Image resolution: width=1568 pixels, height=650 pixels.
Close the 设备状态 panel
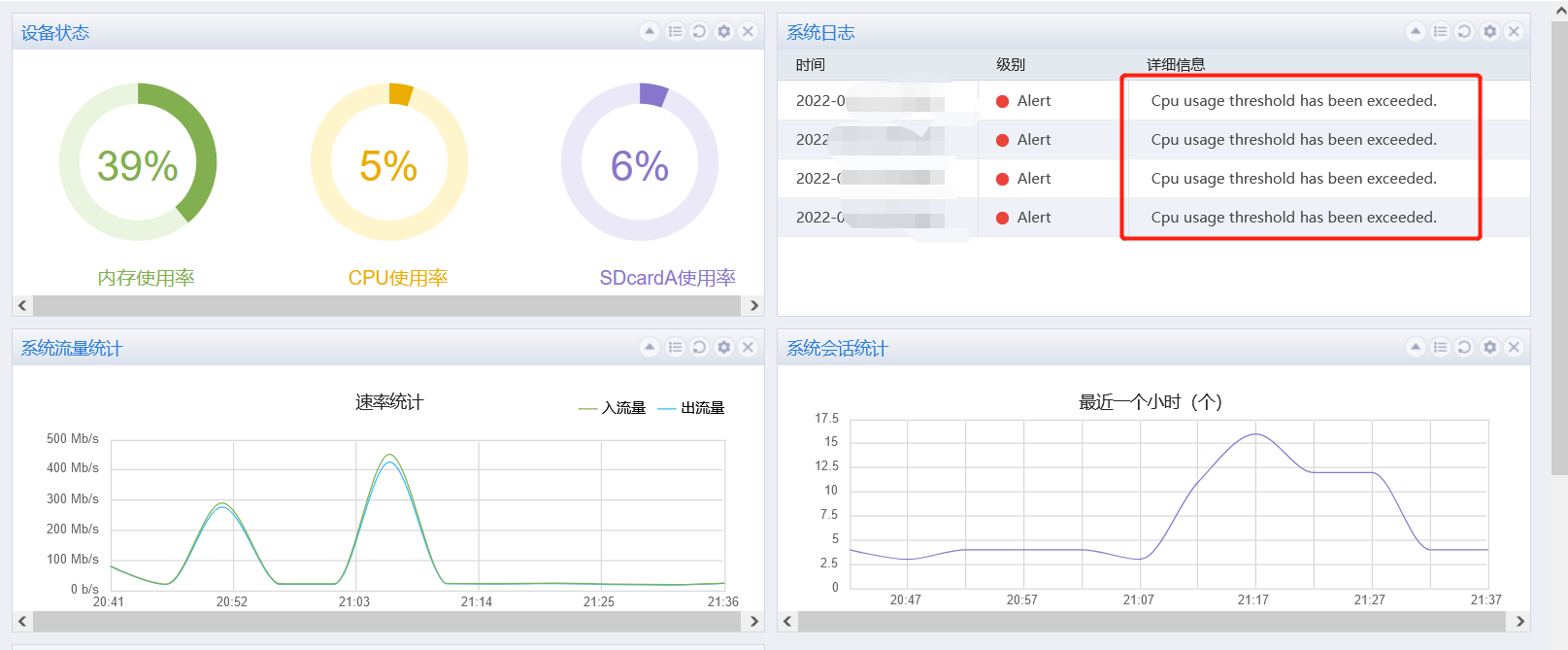coord(748,31)
